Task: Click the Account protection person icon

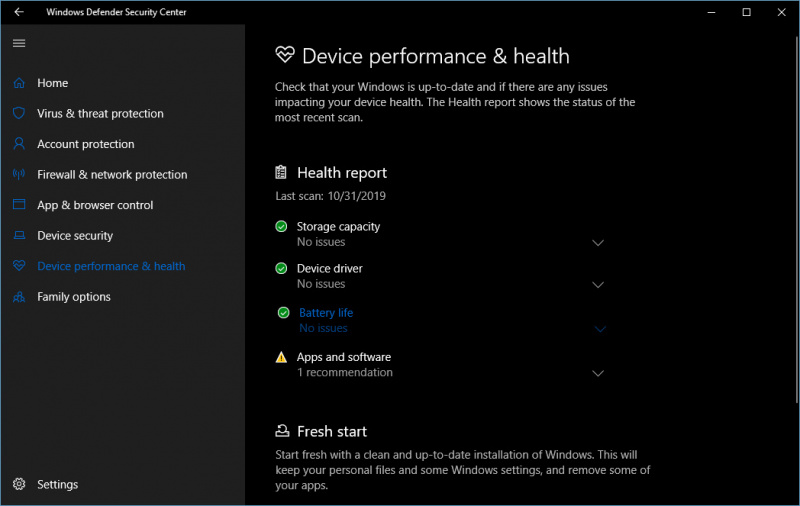Action: click(19, 144)
